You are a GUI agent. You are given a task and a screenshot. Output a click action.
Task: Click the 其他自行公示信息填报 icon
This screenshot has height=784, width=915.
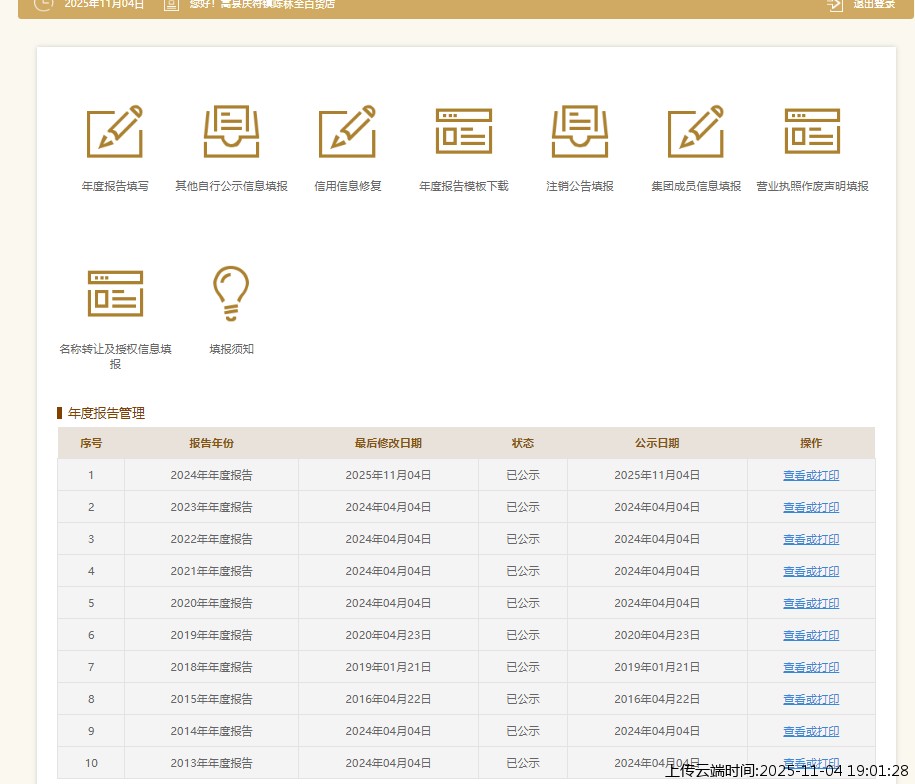tap(231, 132)
